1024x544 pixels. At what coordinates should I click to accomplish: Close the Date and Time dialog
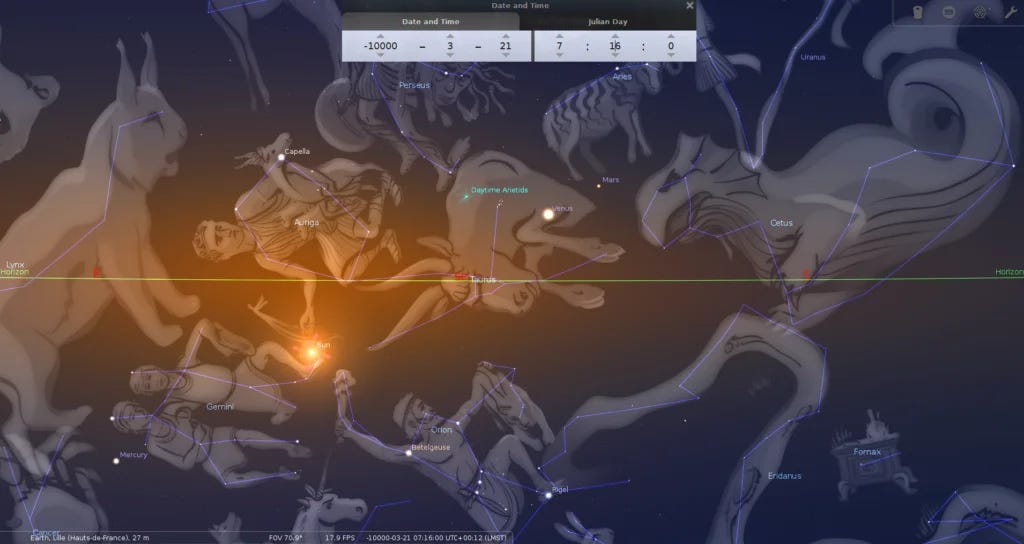(x=690, y=5)
